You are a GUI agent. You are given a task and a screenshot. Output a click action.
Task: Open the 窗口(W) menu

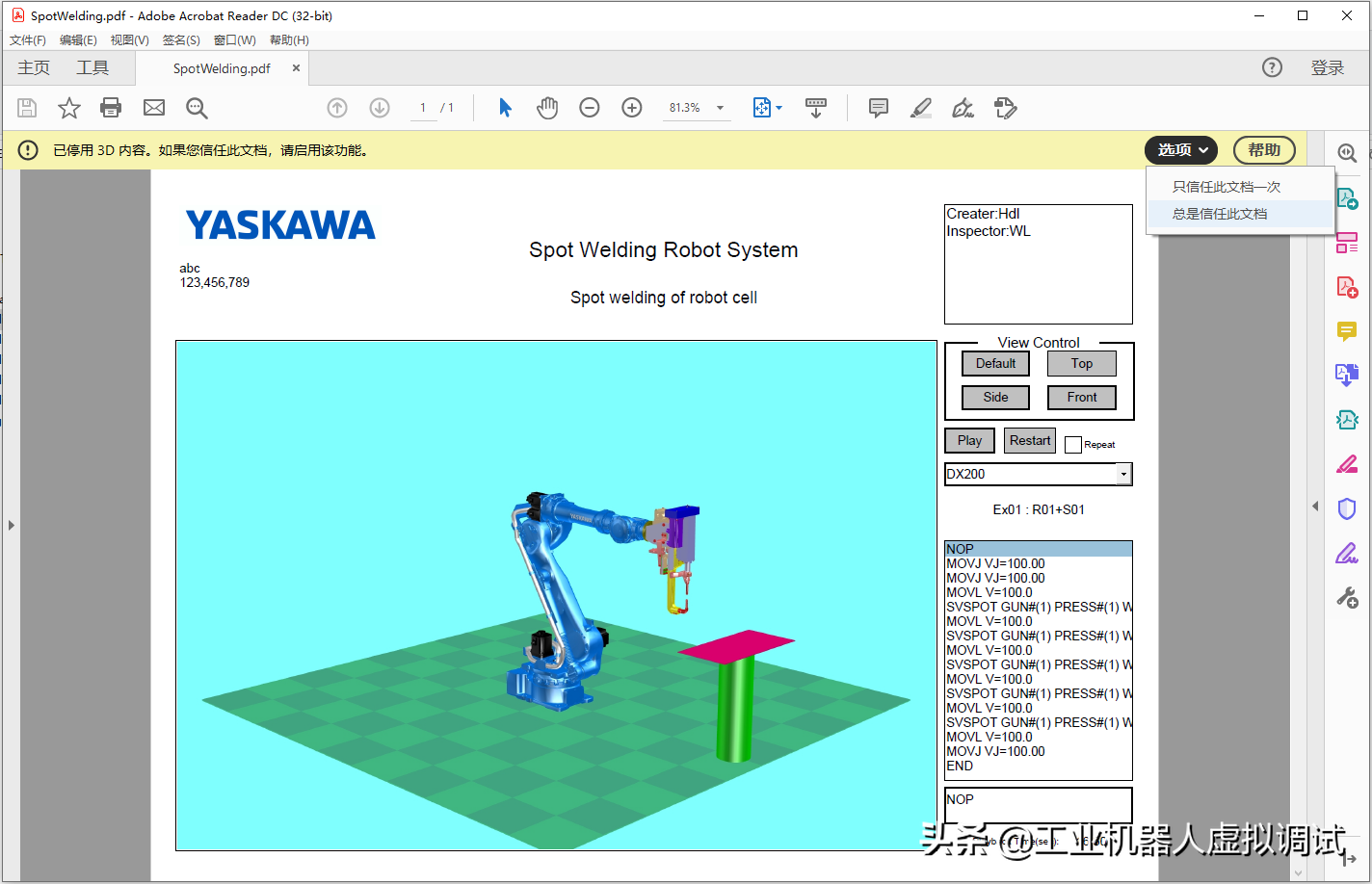(x=235, y=40)
